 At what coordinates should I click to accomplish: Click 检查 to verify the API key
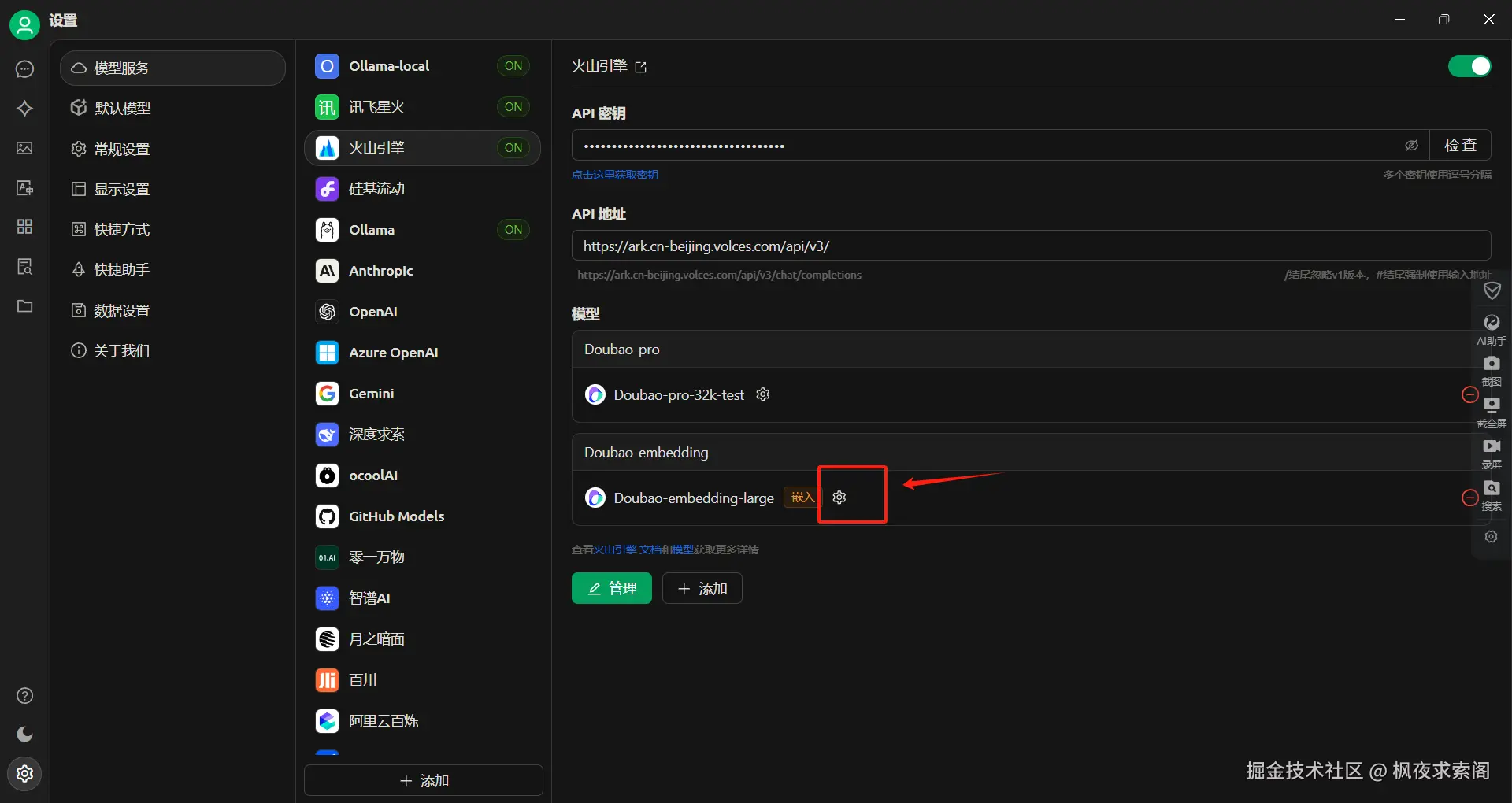coord(1460,146)
